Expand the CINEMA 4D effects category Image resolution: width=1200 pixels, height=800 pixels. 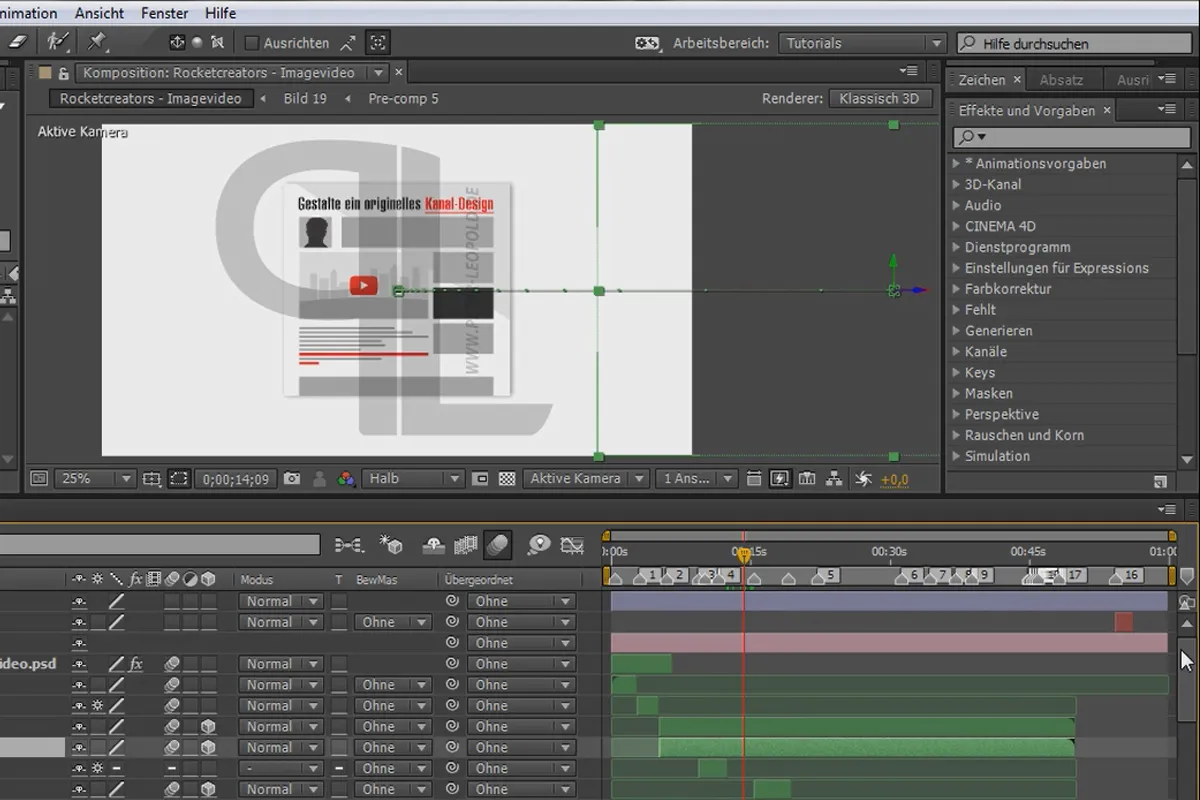(956, 226)
